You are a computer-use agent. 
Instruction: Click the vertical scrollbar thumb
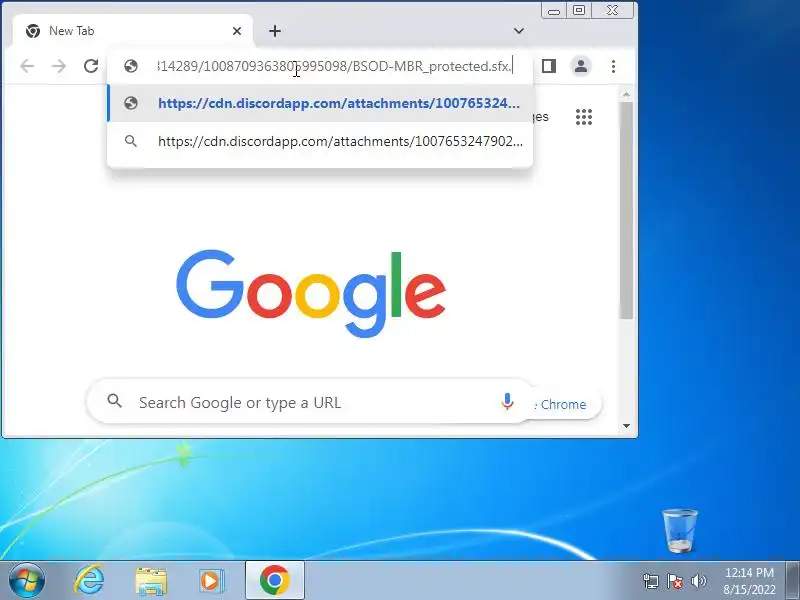(x=627, y=210)
